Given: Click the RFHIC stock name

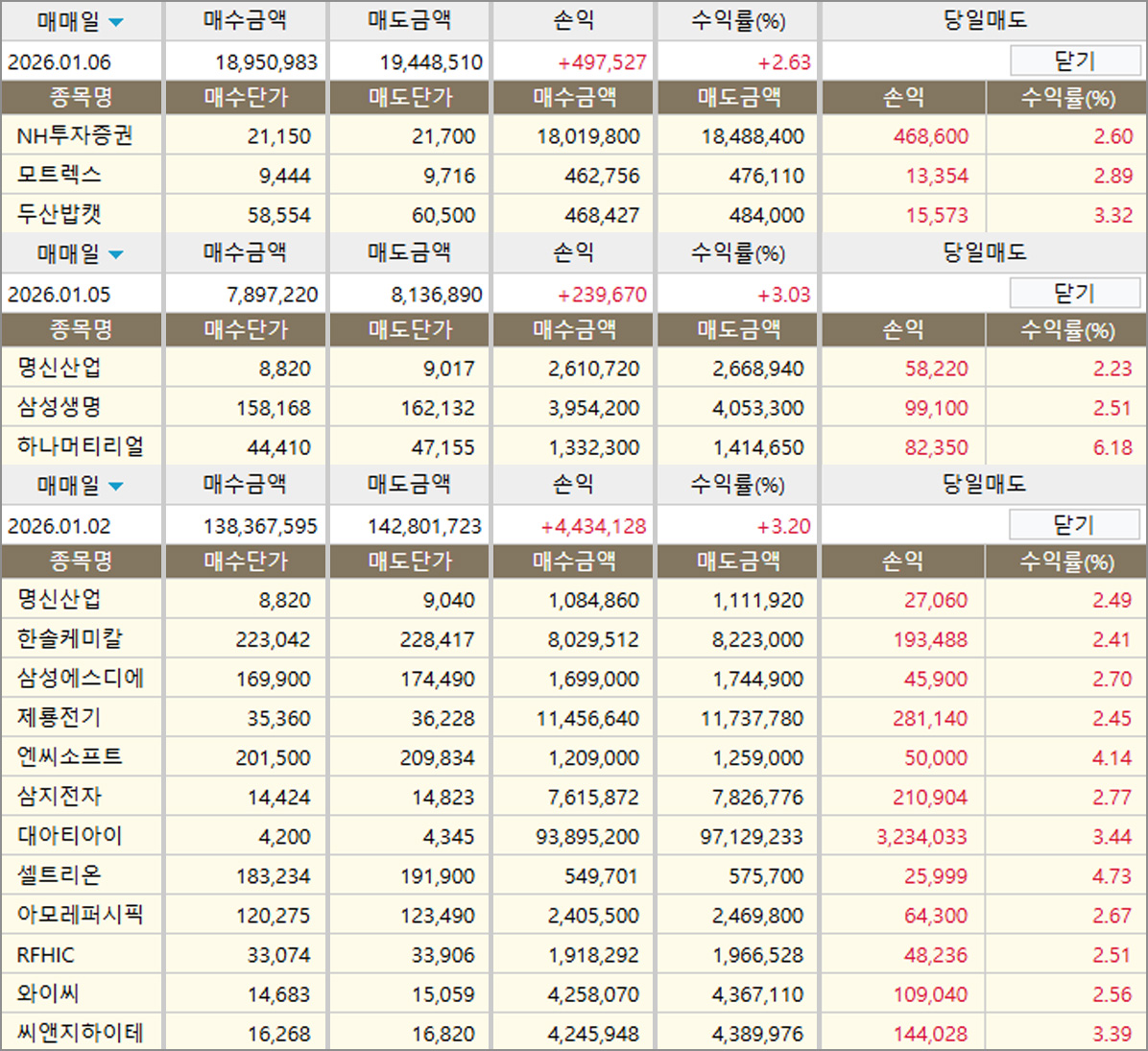Looking at the screenshot, I should [x=45, y=955].
